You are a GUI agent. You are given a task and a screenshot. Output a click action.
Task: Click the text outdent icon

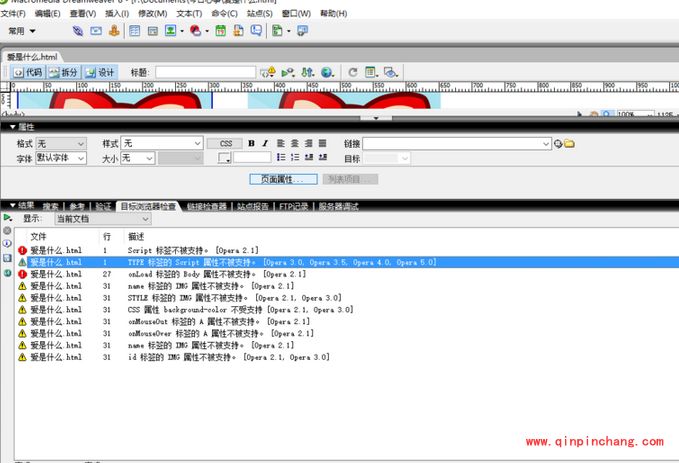pyautogui.click(x=309, y=157)
